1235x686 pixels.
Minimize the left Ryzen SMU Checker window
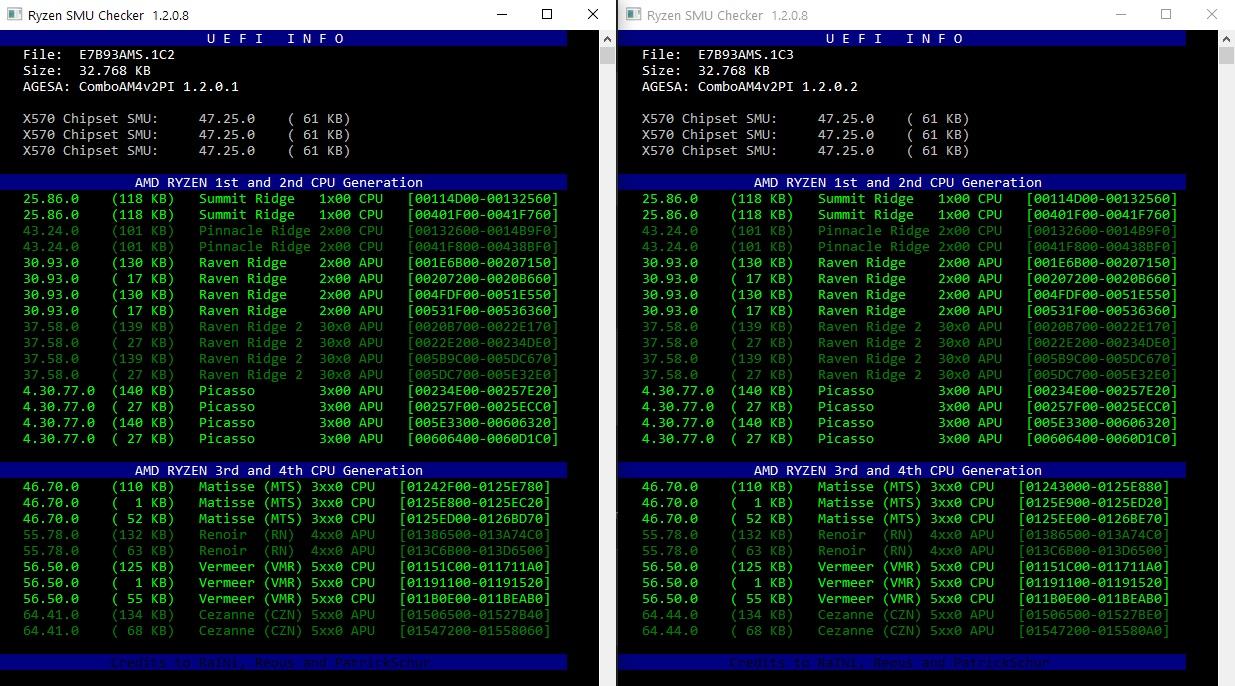click(x=501, y=15)
